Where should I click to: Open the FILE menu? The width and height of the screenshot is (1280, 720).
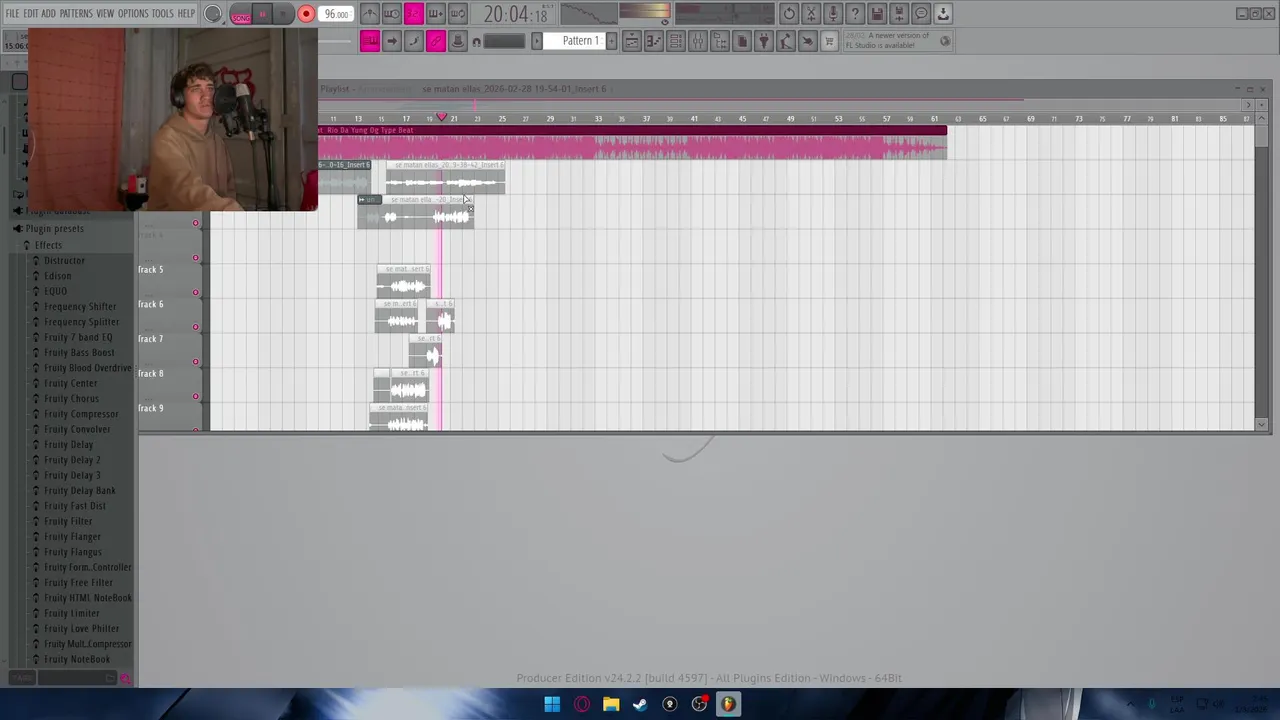tap(12, 14)
